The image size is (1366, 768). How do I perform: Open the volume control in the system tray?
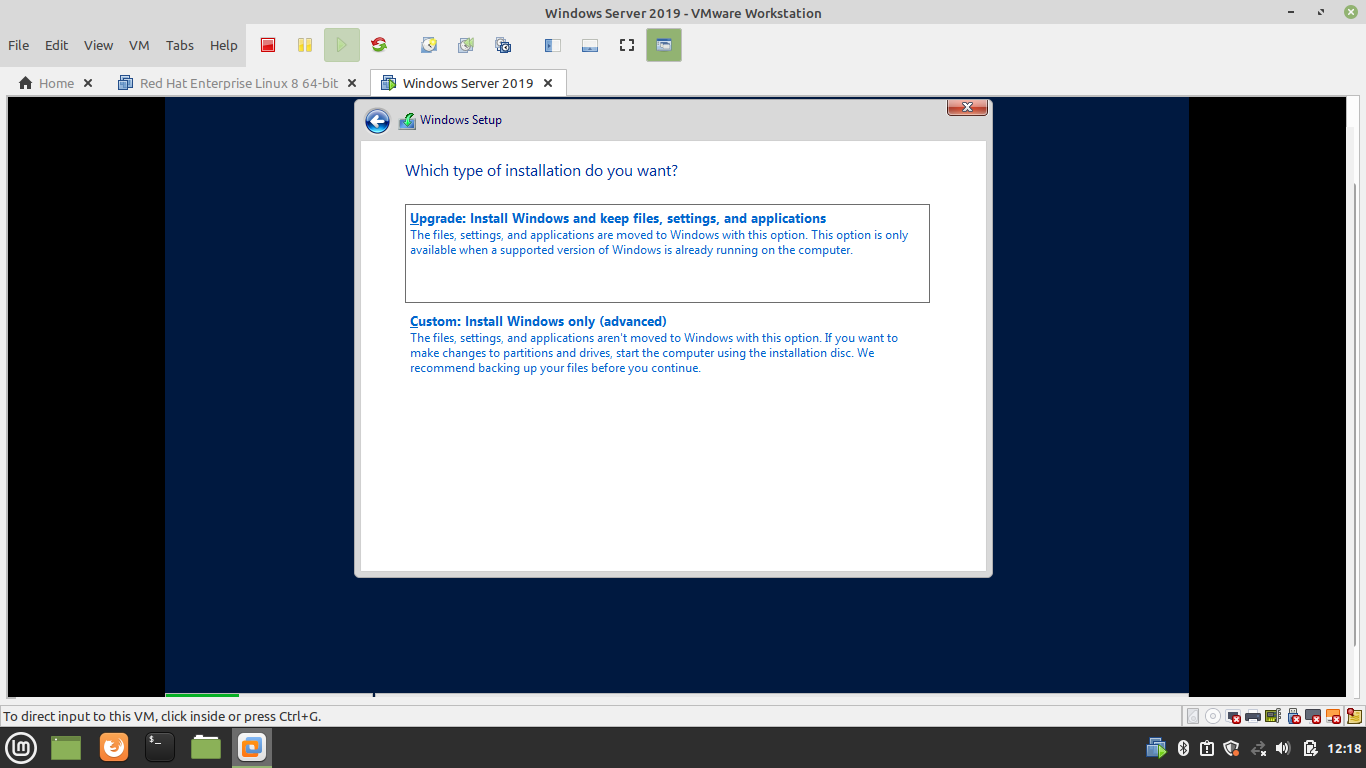1283,748
